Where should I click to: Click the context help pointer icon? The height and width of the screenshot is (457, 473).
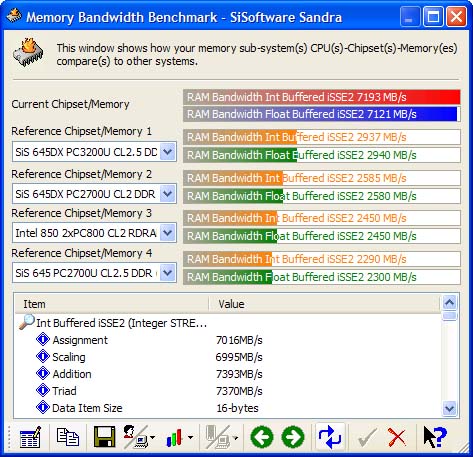coord(435,437)
